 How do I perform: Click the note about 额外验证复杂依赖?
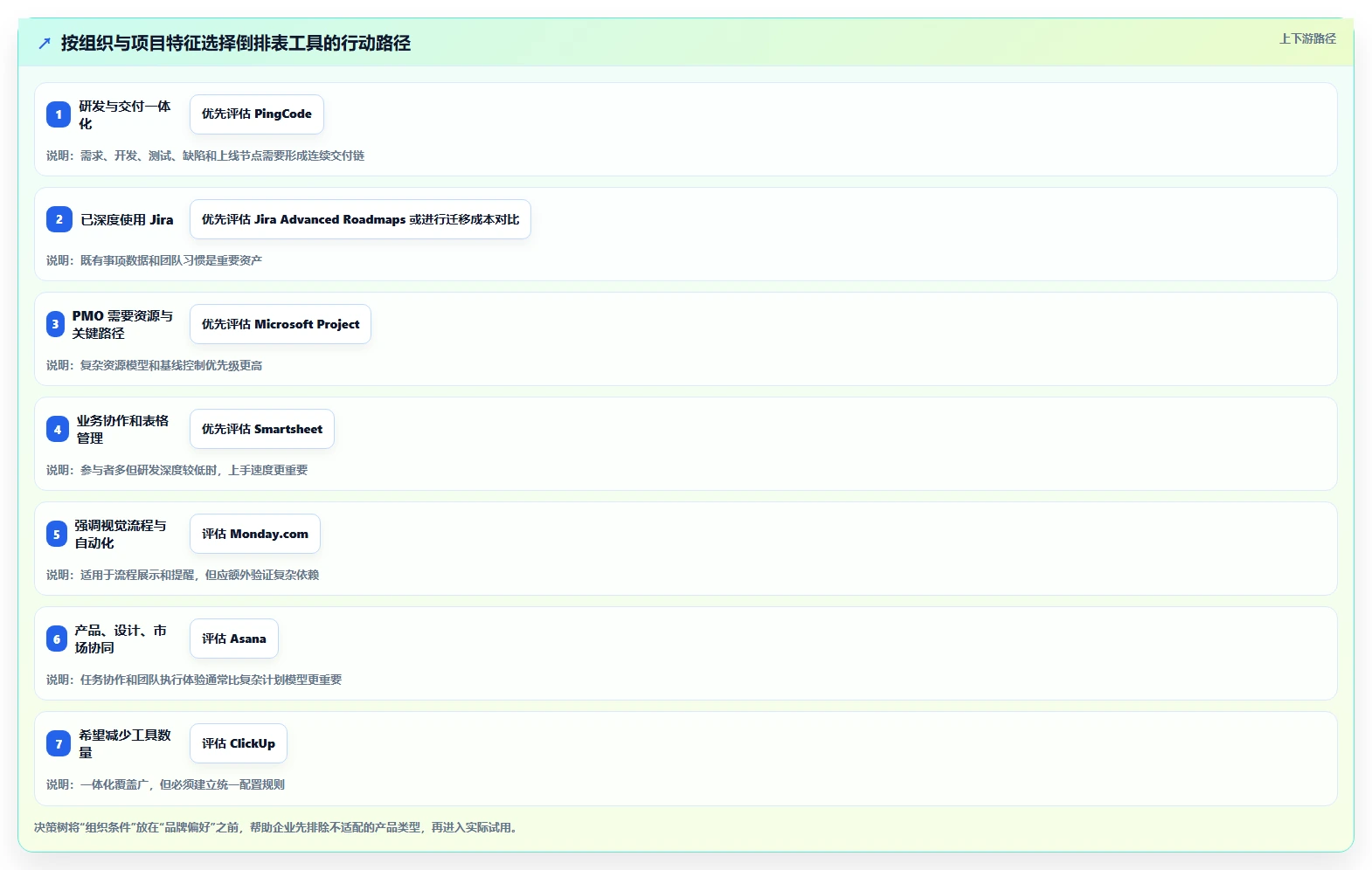(x=183, y=575)
